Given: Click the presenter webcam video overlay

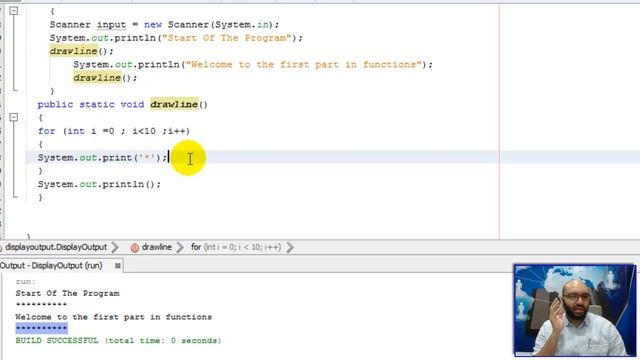Looking at the screenshot, I should (x=574, y=310).
